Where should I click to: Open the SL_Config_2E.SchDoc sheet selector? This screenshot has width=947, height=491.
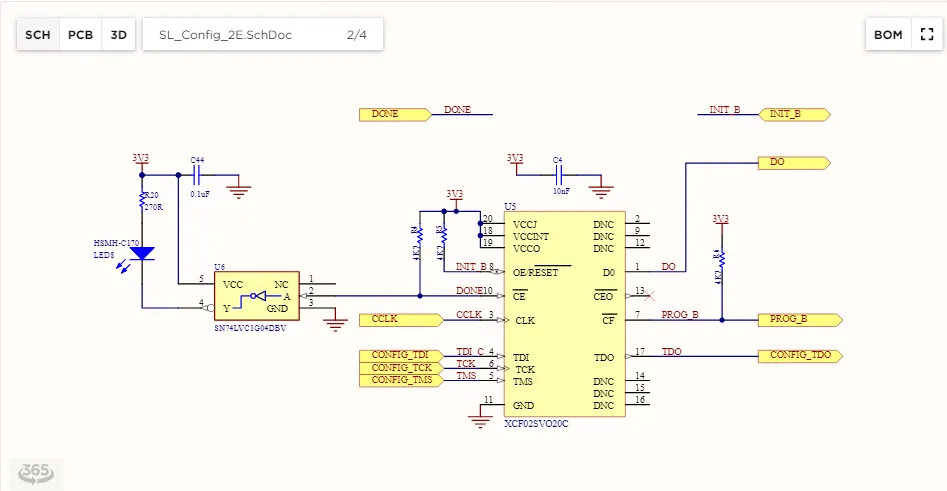(263, 34)
